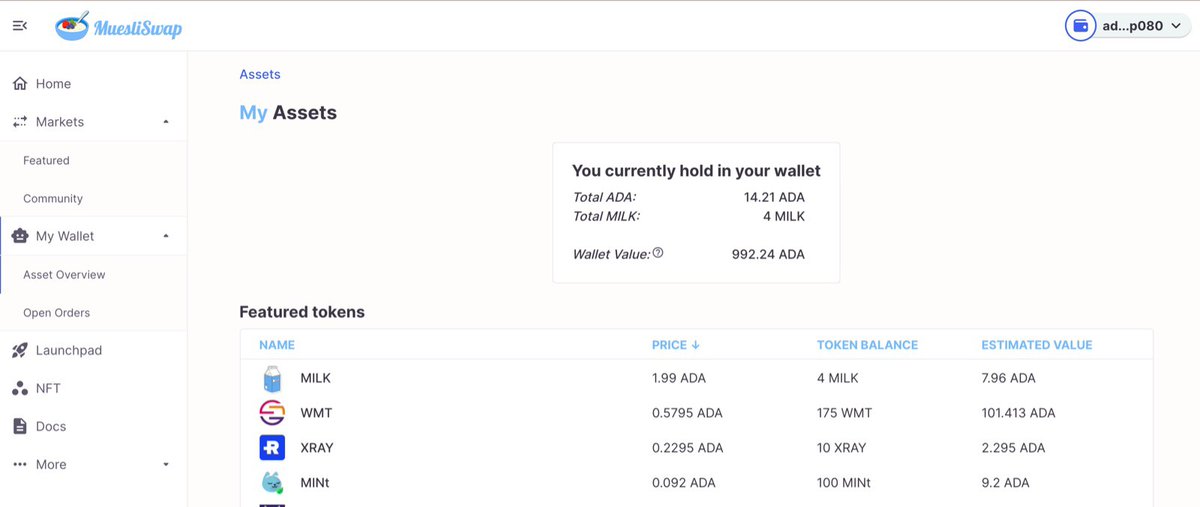Collapse the My Wallet section arrow
The height and width of the screenshot is (507, 1200).
coord(166,236)
